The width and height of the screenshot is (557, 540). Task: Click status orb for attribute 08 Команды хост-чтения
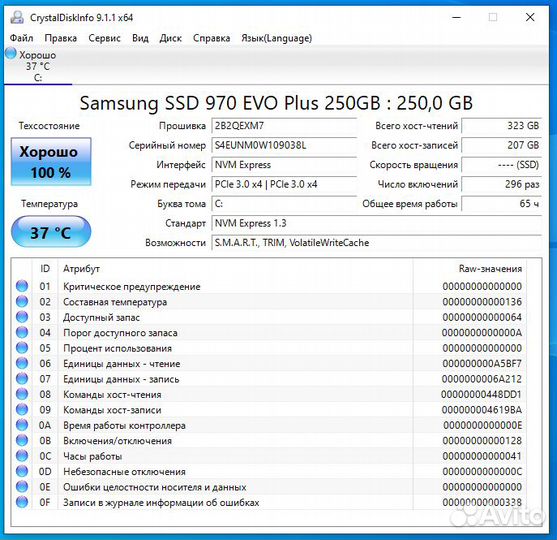(x=22, y=394)
